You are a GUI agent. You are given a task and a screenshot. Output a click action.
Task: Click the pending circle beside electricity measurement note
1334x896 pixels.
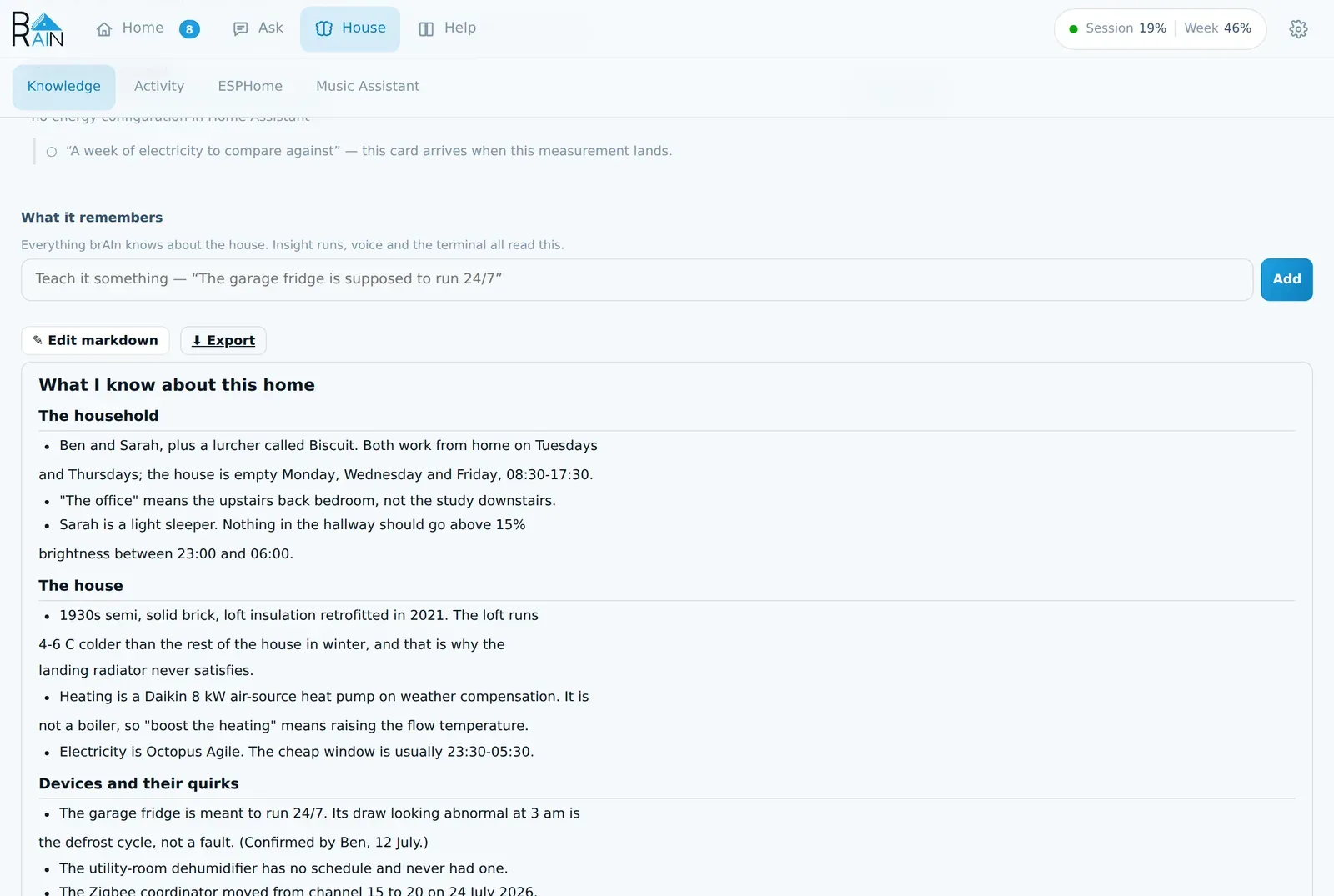click(52, 152)
